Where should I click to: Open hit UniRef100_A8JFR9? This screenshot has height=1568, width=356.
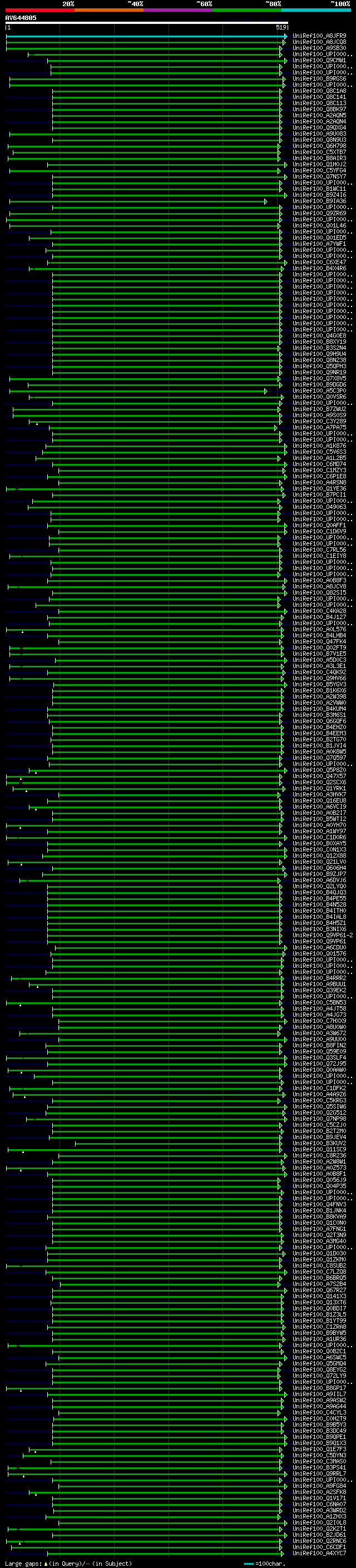click(x=319, y=36)
